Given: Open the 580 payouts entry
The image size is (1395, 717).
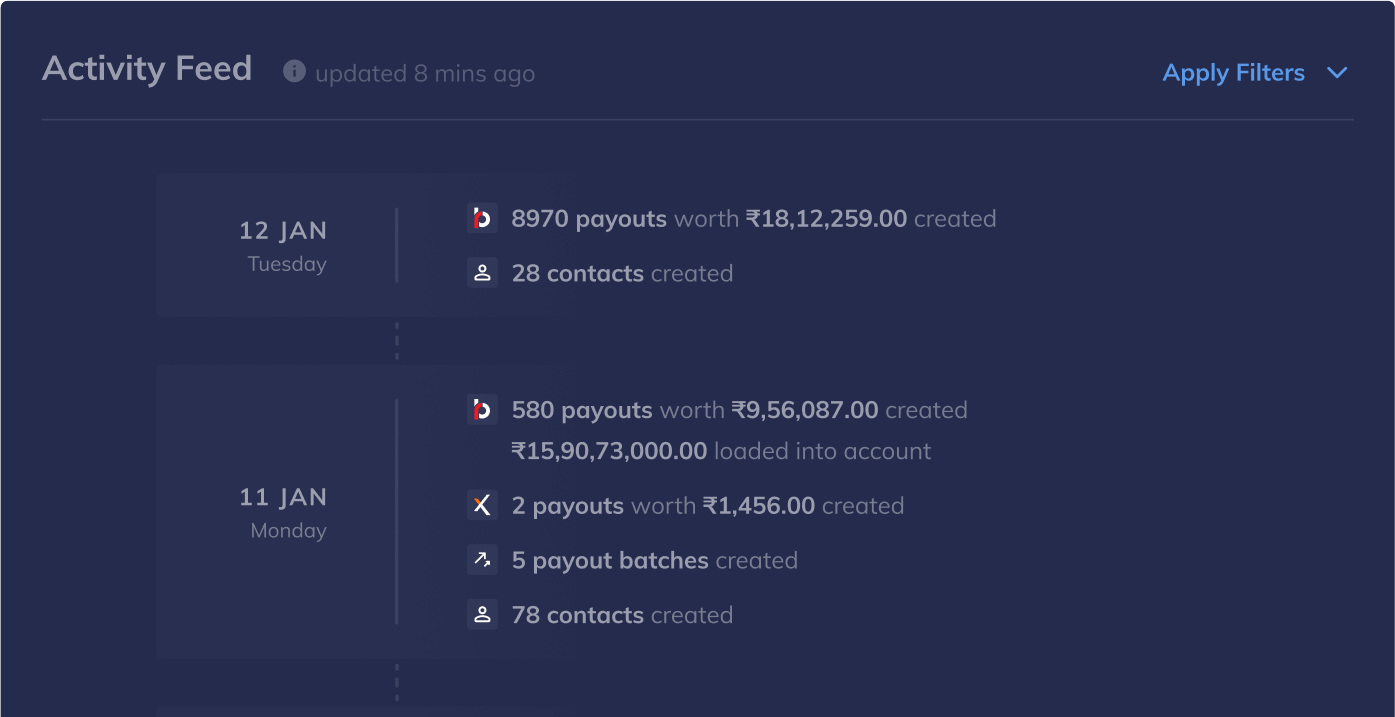Looking at the screenshot, I should pos(582,410).
